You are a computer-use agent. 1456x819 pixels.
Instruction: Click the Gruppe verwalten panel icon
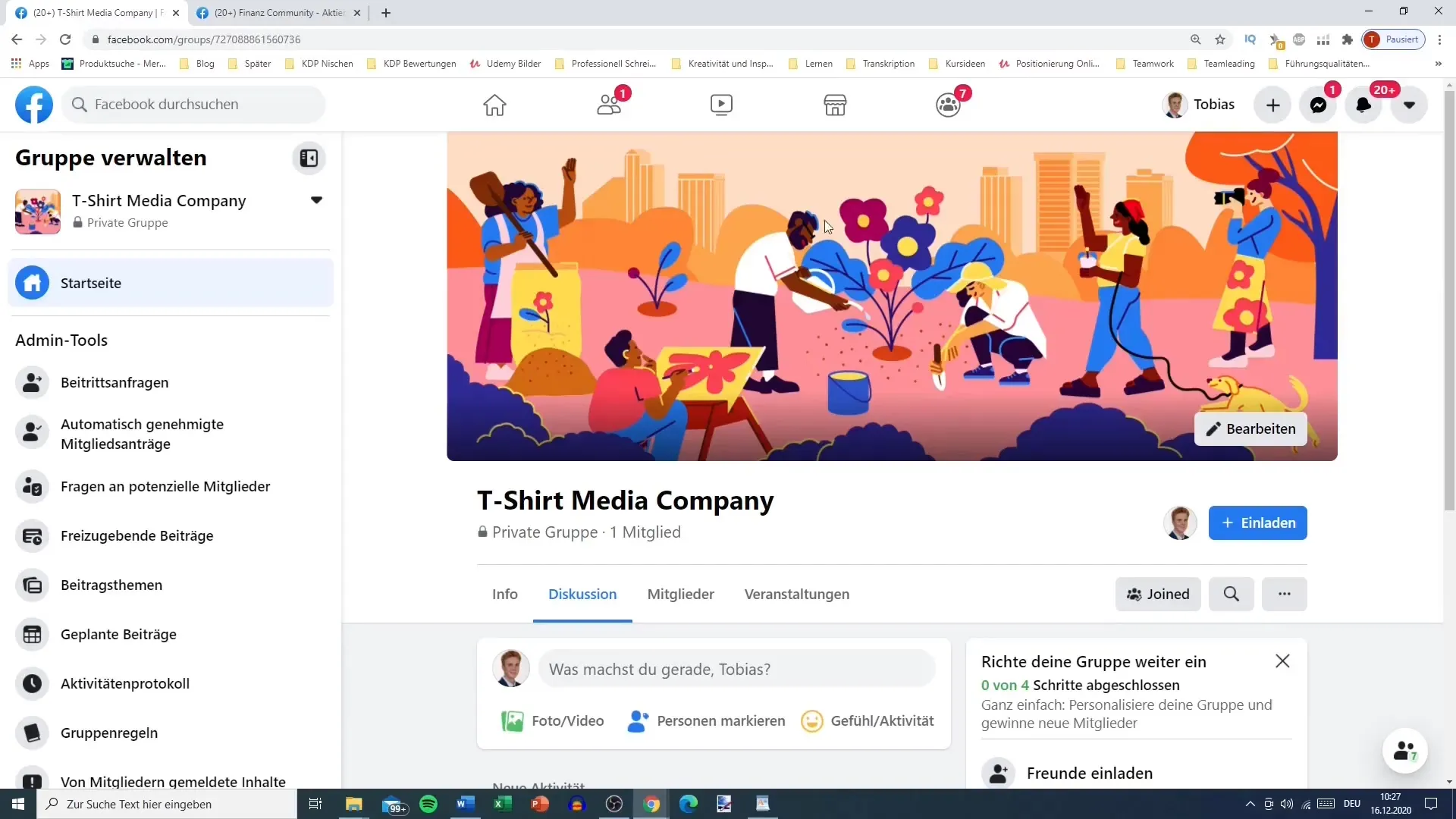click(309, 158)
